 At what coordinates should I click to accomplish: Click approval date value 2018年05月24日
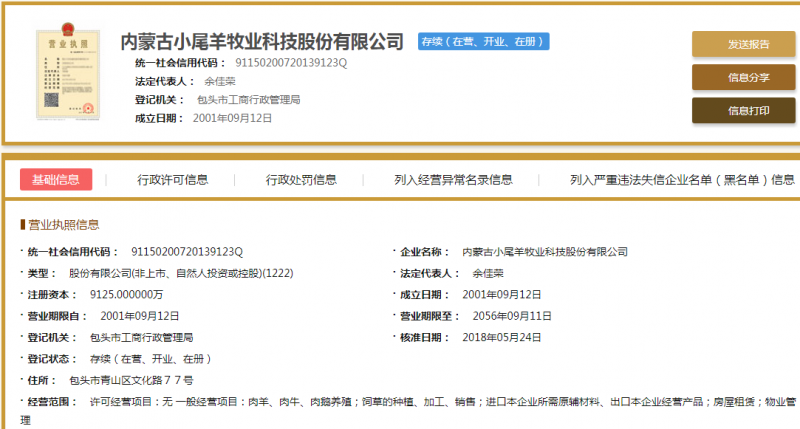pyautogui.click(x=502, y=338)
